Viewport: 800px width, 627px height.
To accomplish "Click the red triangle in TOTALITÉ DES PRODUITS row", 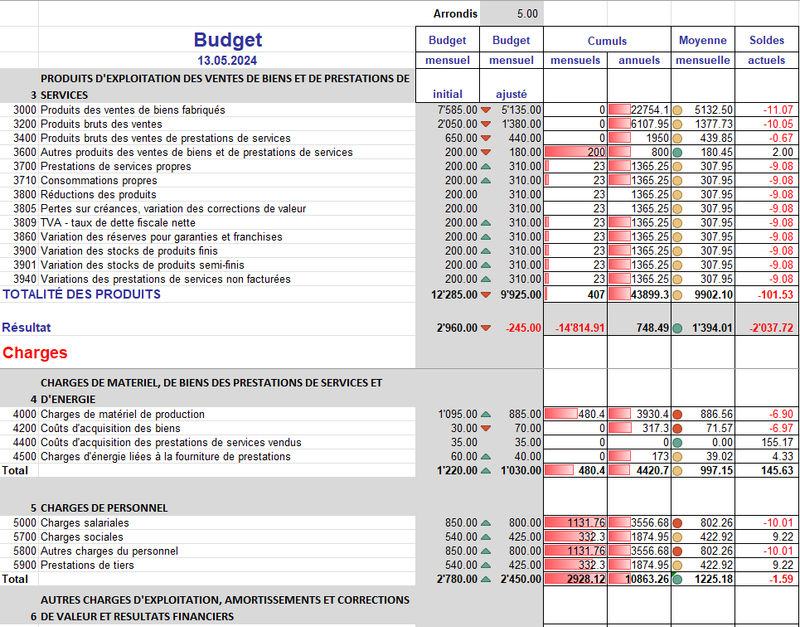I will pyautogui.click(x=486, y=295).
